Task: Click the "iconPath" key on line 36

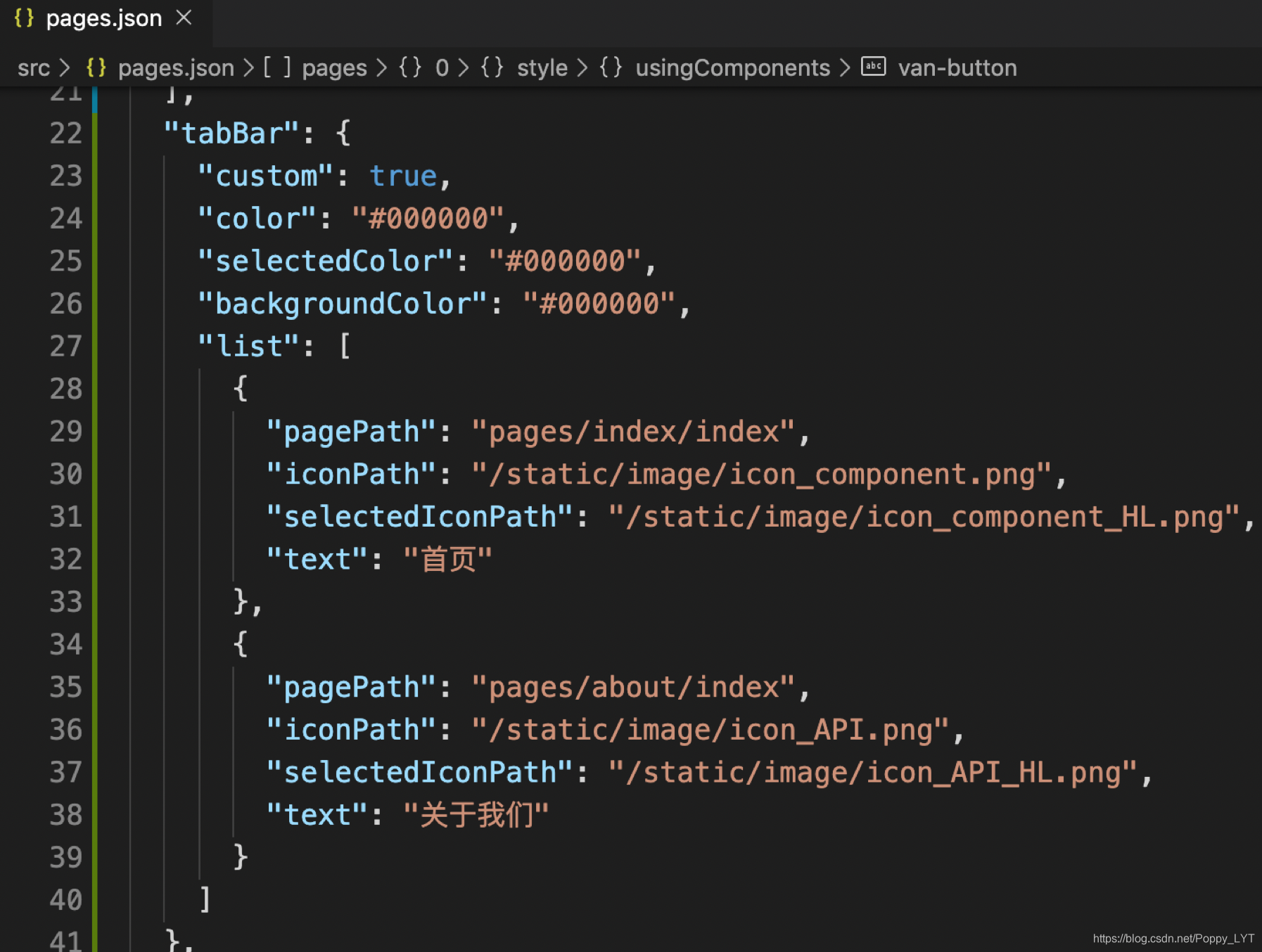Action: pyautogui.click(x=352, y=730)
